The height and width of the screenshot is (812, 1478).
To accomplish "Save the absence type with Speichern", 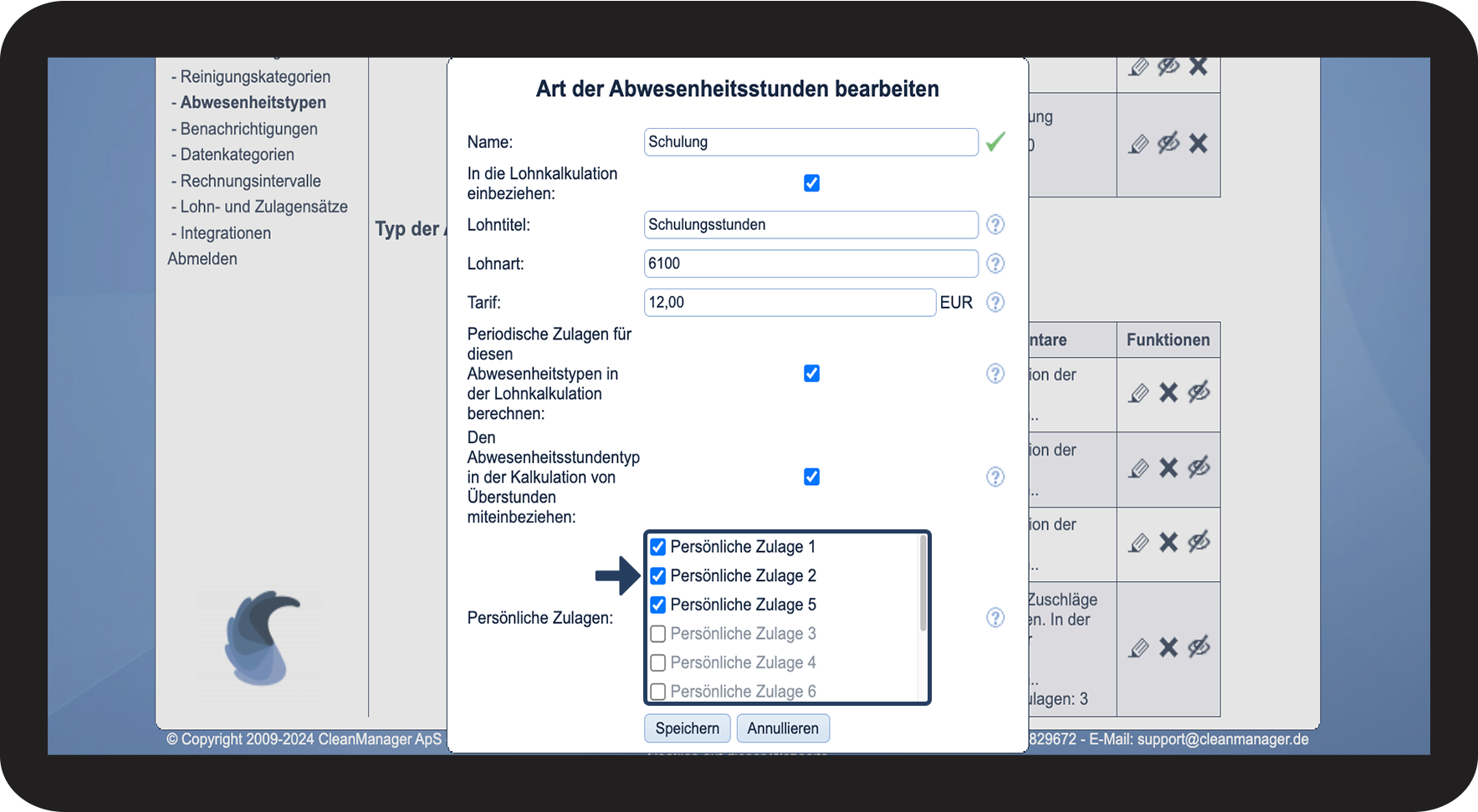I will click(688, 728).
